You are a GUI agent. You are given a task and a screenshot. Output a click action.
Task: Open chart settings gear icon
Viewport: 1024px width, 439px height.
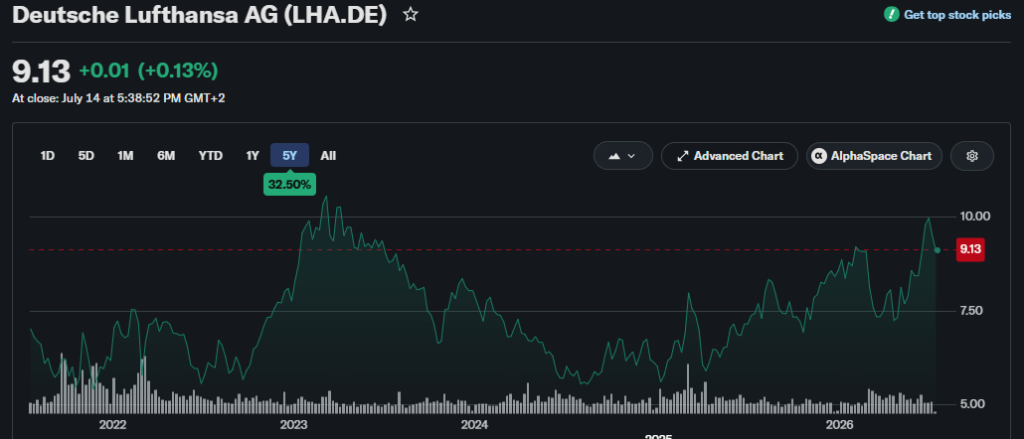click(x=972, y=156)
